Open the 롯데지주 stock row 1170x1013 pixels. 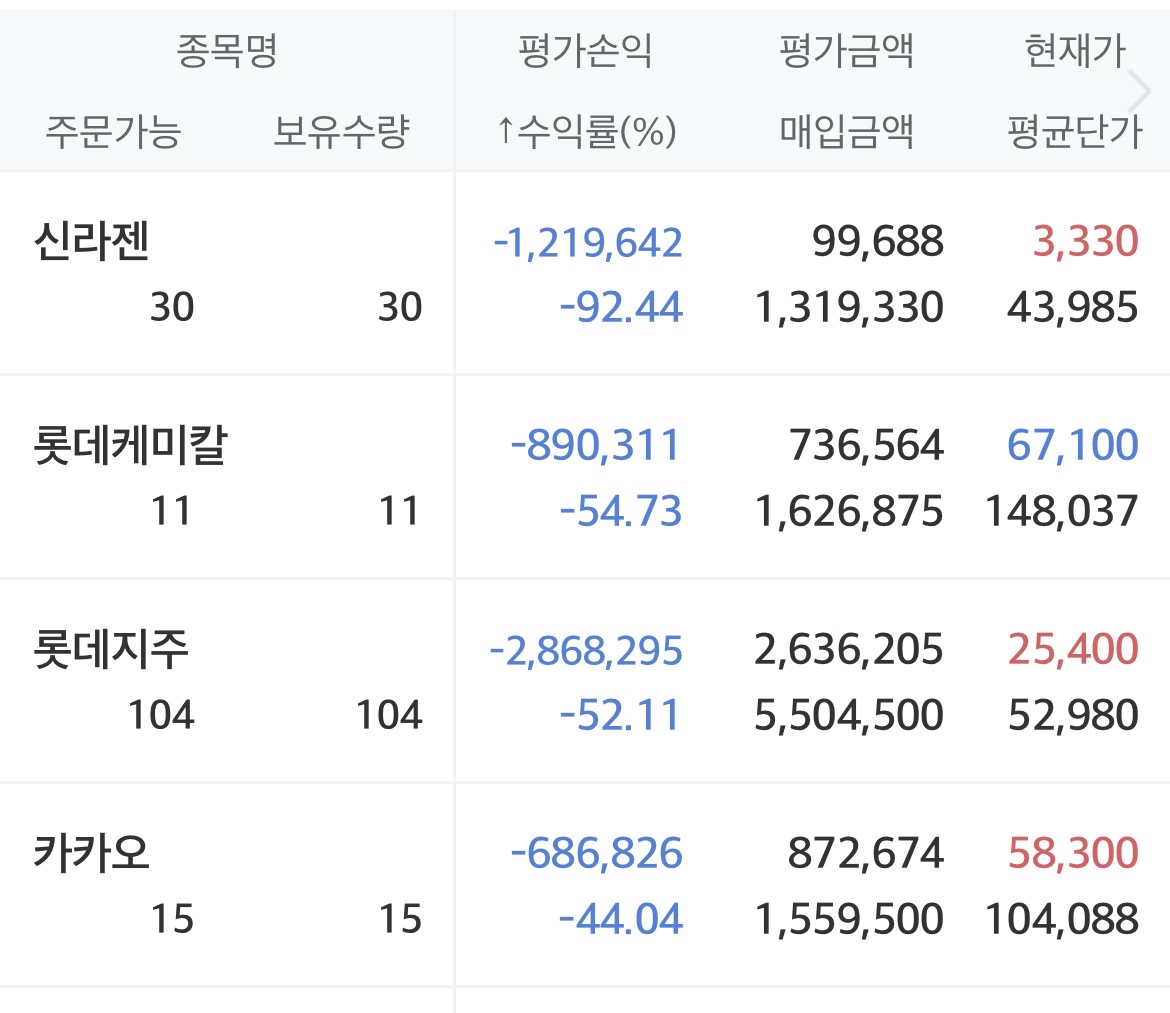111,651
